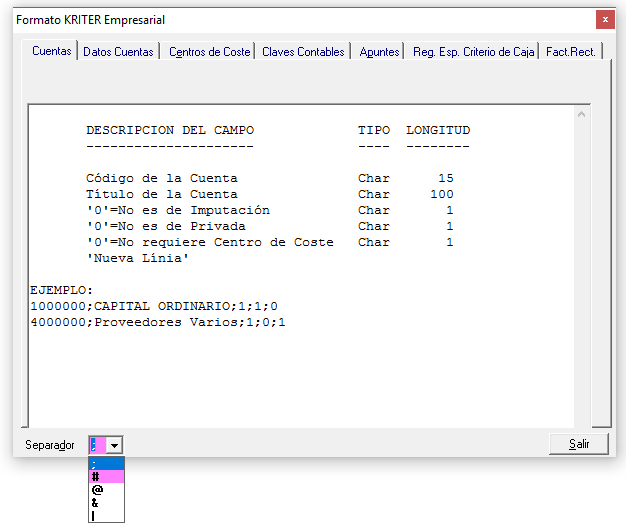The width and height of the screenshot is (626, 526).
Task: Click the LONGITUD column header
Action: coord(438,130)
